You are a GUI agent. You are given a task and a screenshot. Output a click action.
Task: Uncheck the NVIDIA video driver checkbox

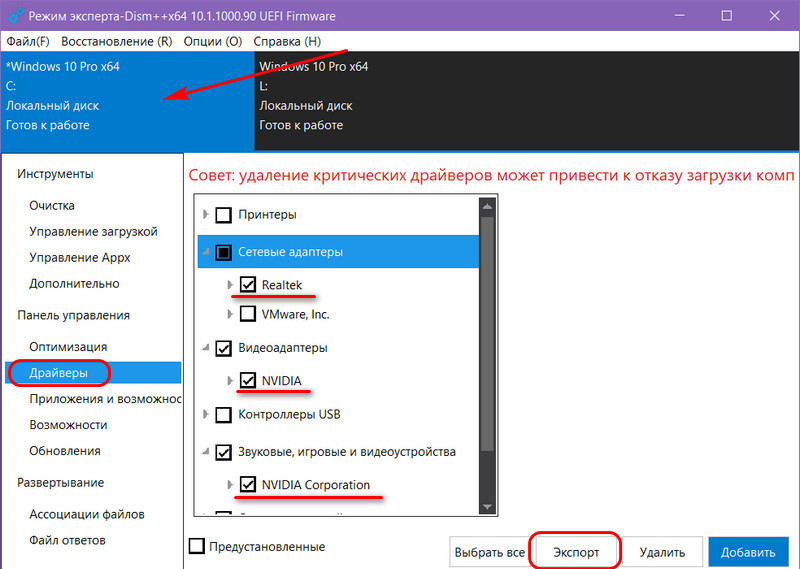click(248, 381)
